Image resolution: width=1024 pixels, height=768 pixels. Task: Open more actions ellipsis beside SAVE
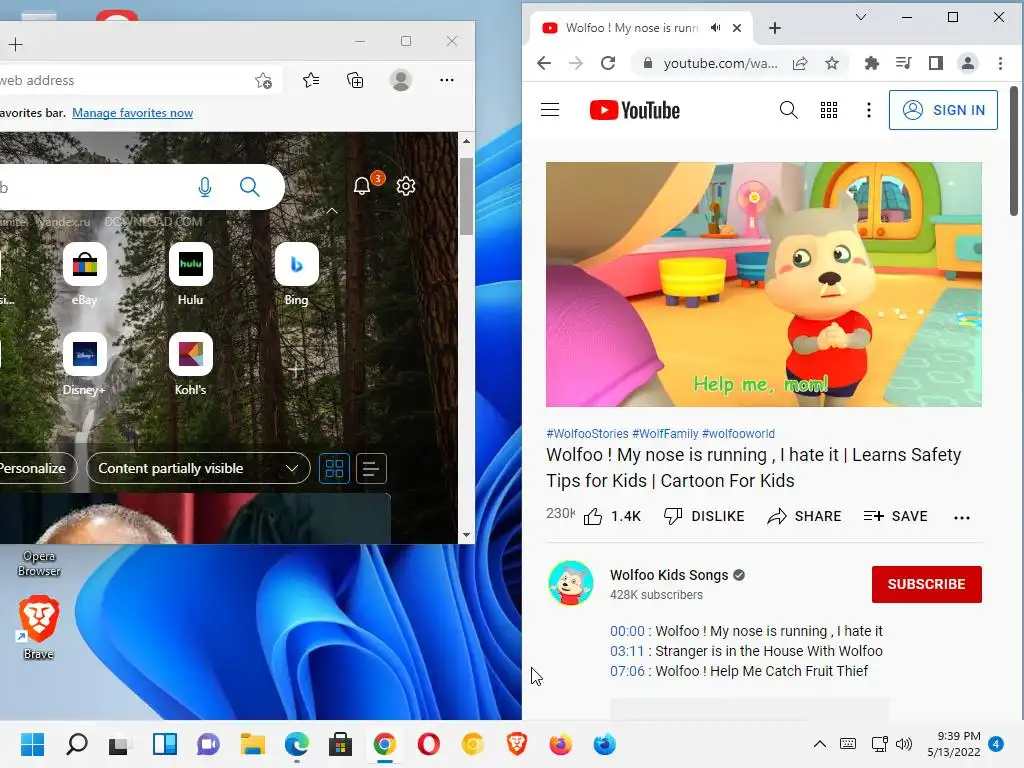click(x=961, y=517)
